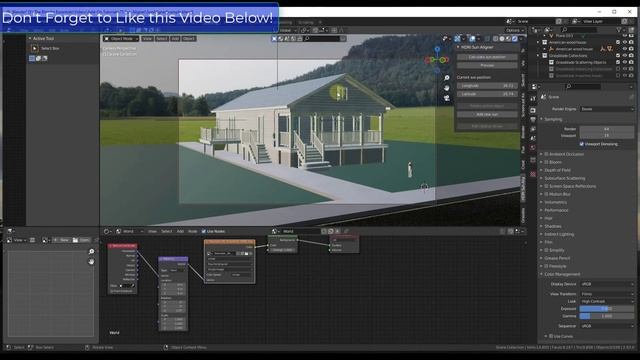Click the outliner filter funnel icon
This screenshot has height=360, width=640.
pos(619,30)
